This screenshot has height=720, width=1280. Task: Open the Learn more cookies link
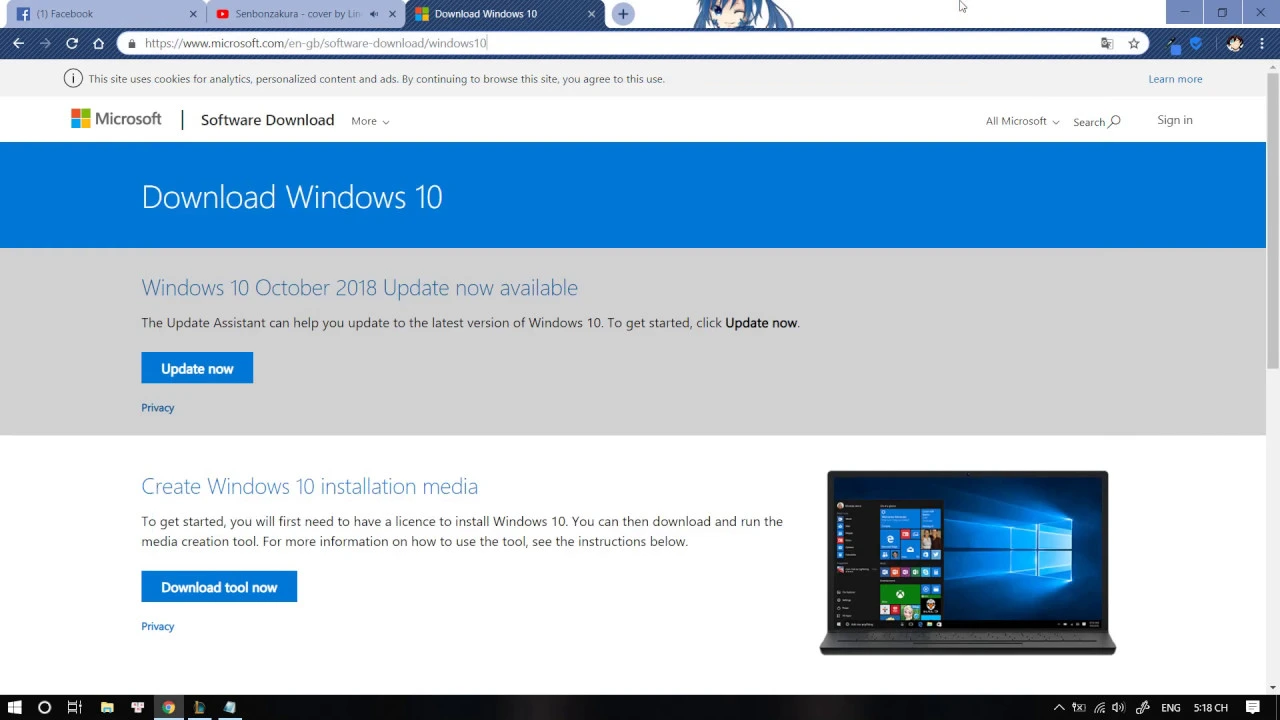tap(1175, 79)
